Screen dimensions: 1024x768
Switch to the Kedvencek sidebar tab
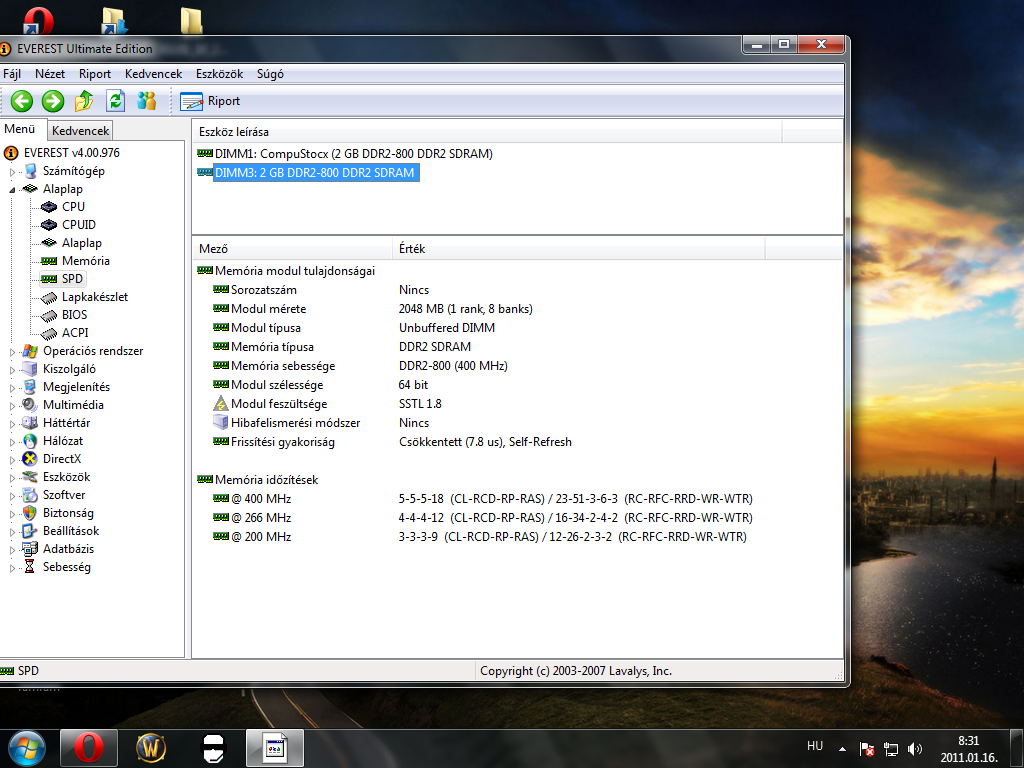80,131
